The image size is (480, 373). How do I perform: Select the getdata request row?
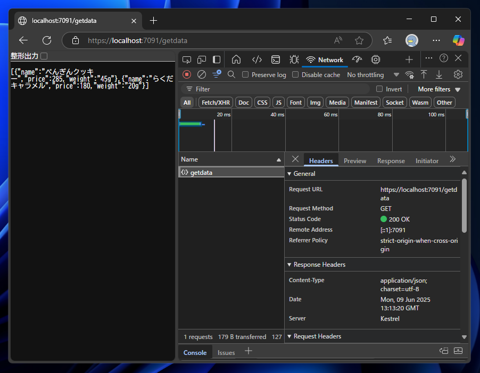click(231, 172)
